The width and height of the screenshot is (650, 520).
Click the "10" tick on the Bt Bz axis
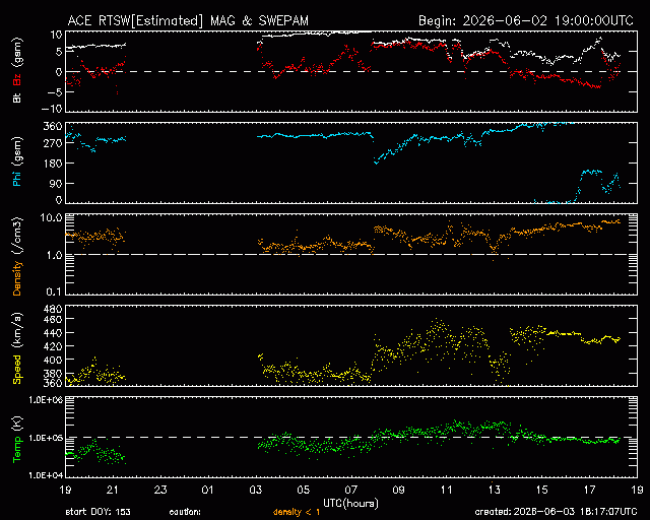pos(57,34)
